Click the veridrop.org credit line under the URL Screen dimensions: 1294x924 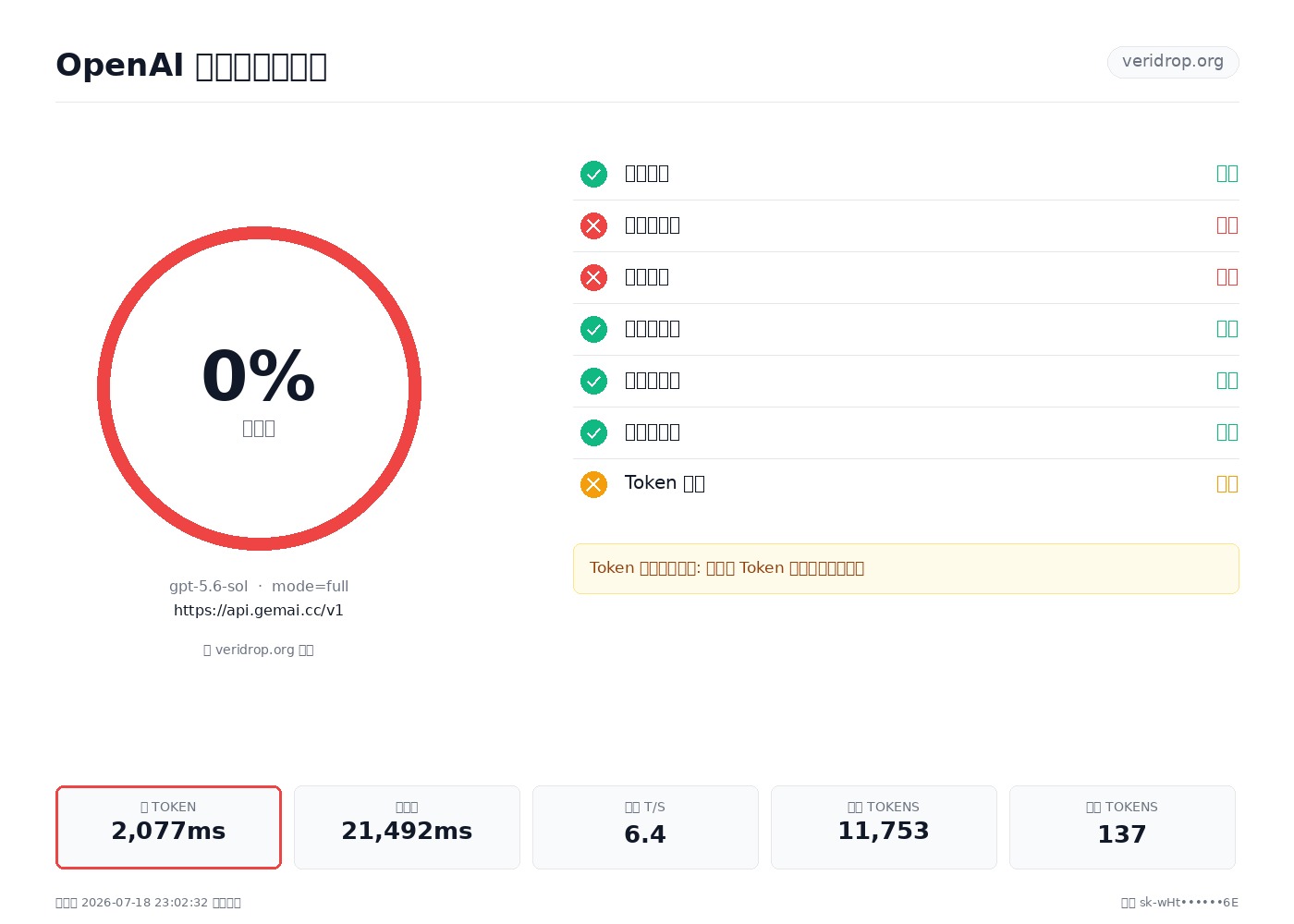pyautogui.click(x=259, y=650)
